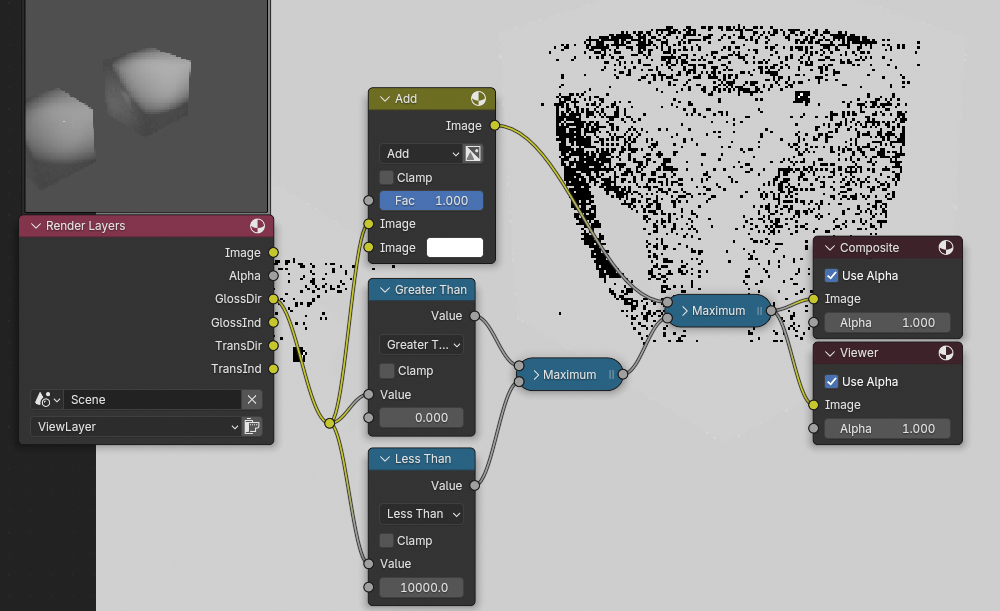Collapse the Render Layers node

[36, 226]
